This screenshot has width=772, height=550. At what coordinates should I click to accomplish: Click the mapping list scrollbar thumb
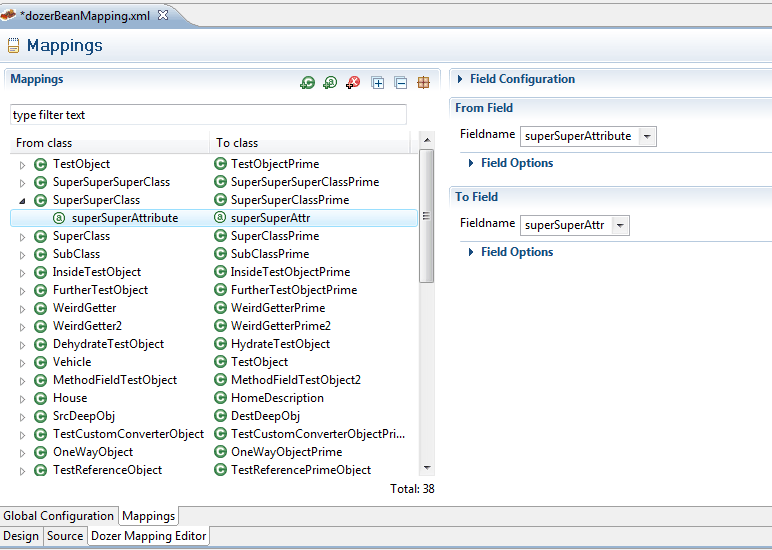(426, 216)
